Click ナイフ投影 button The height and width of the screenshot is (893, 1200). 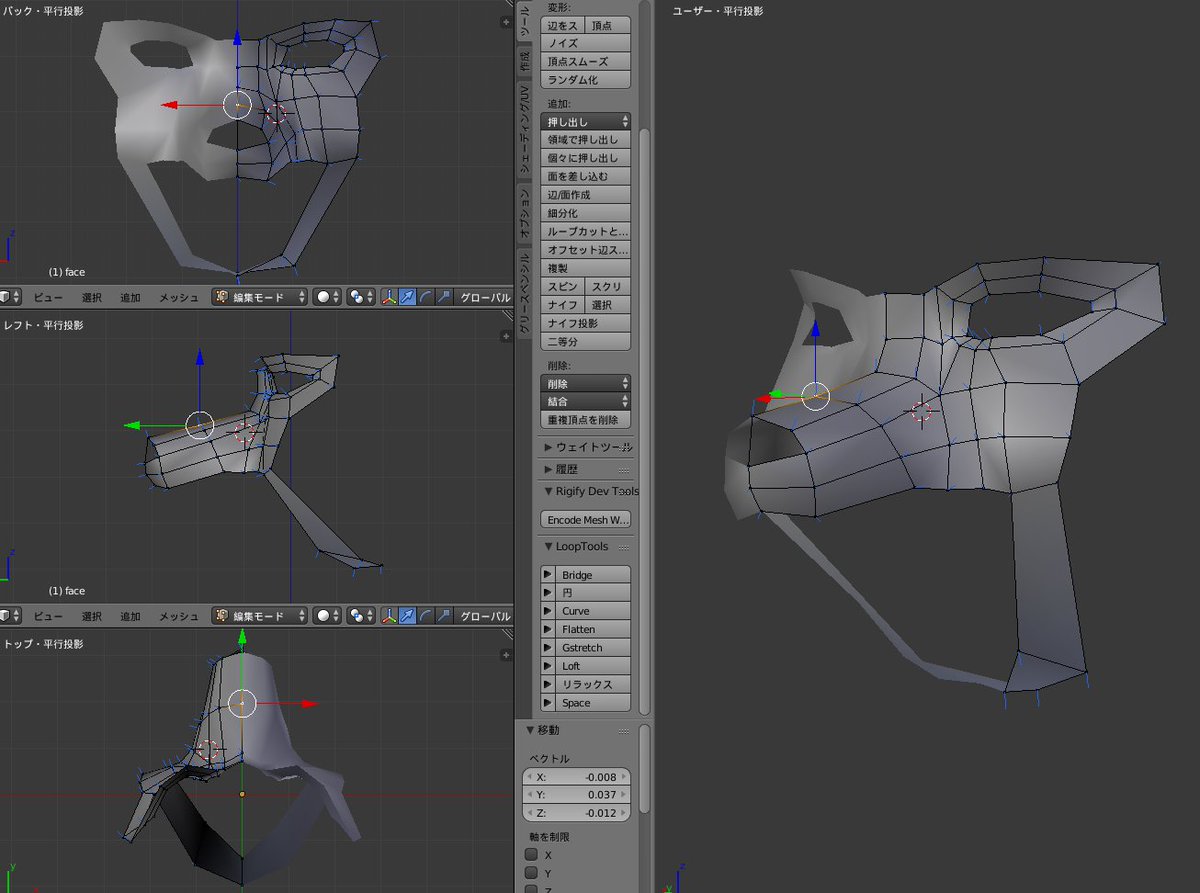586,323
